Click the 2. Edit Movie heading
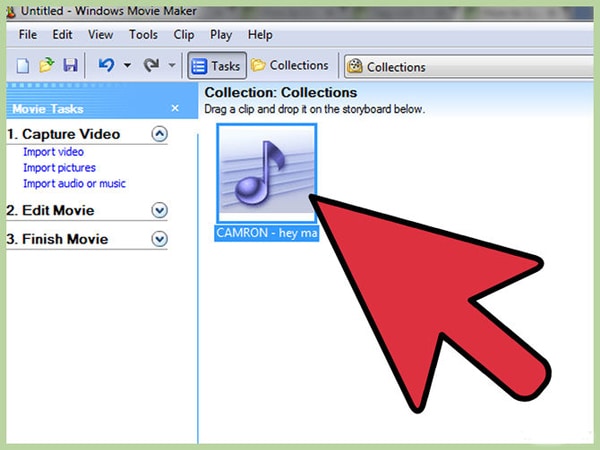Image resolution: width=600 pixels, height=450 pixels. coord(50,210)
